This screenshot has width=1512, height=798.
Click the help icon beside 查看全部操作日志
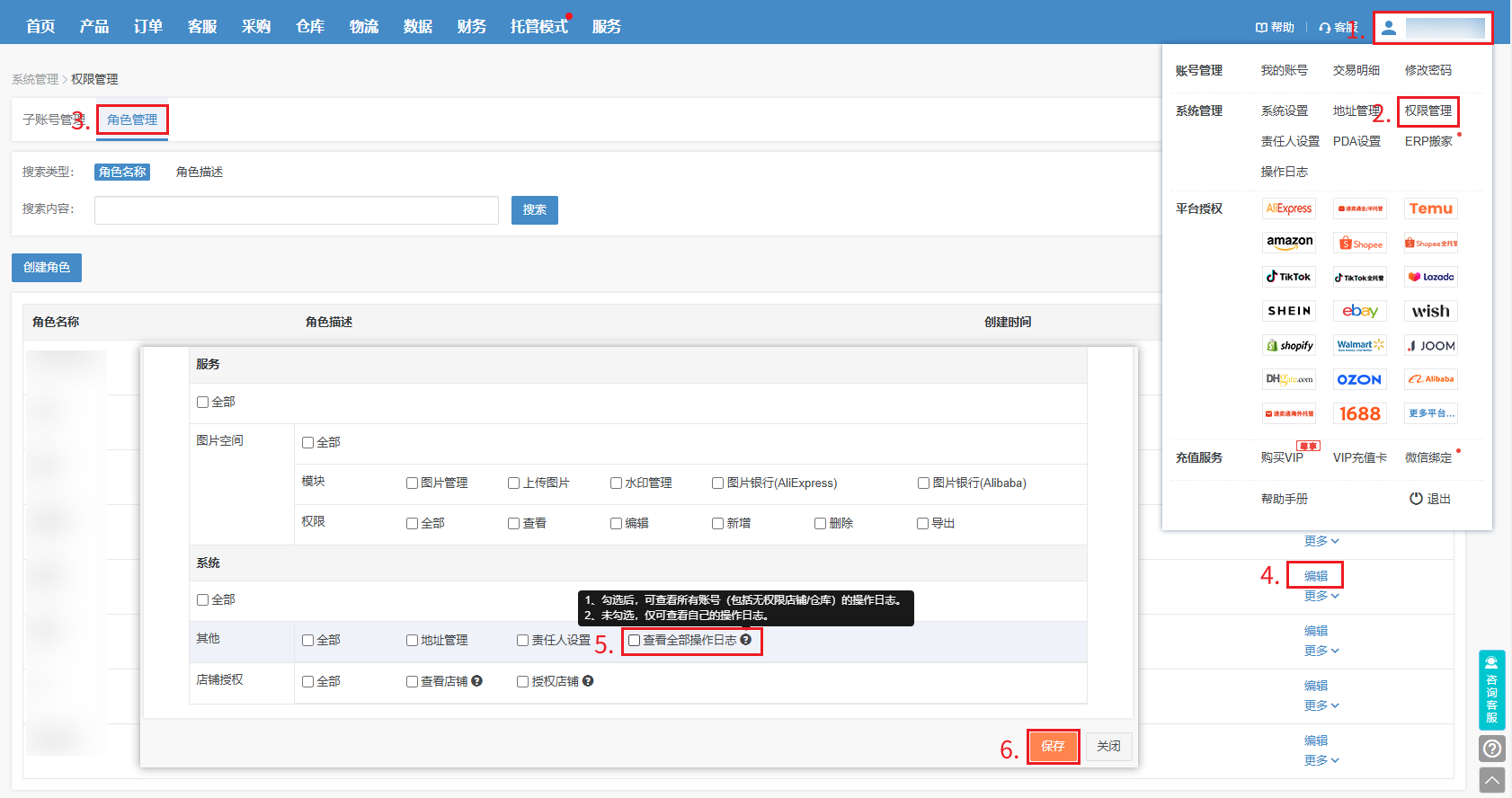pos(745,640)
